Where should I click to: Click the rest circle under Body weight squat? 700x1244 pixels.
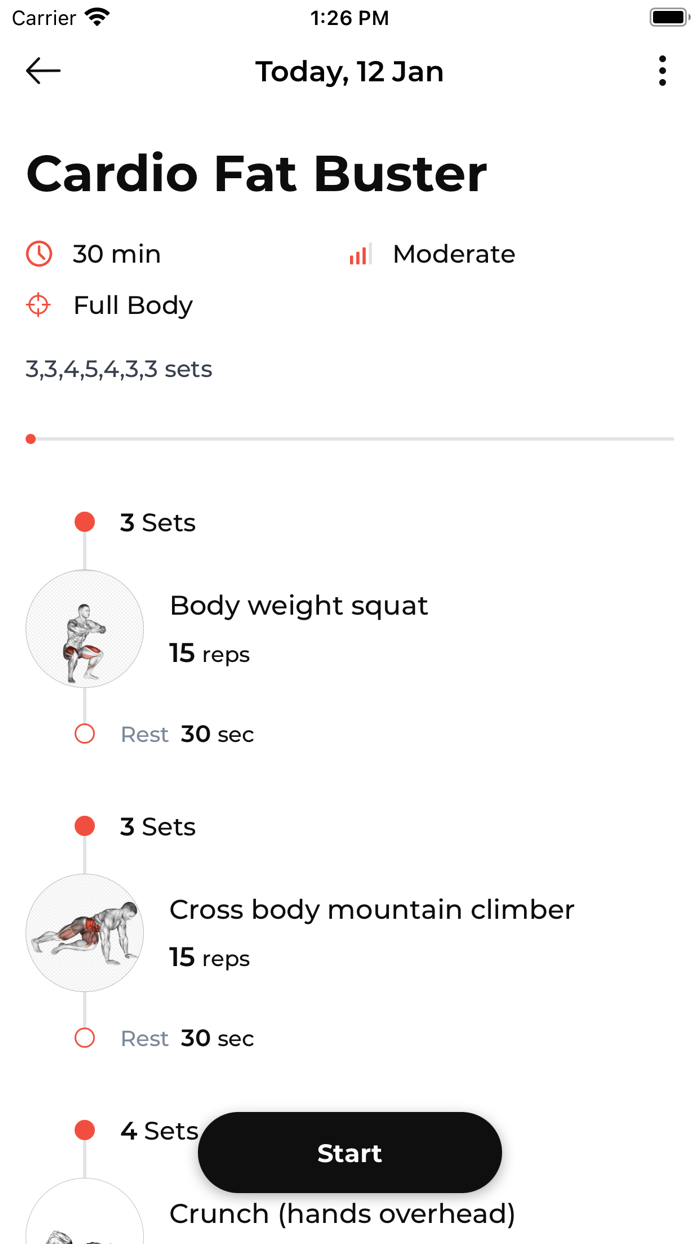tap(84, 733)
